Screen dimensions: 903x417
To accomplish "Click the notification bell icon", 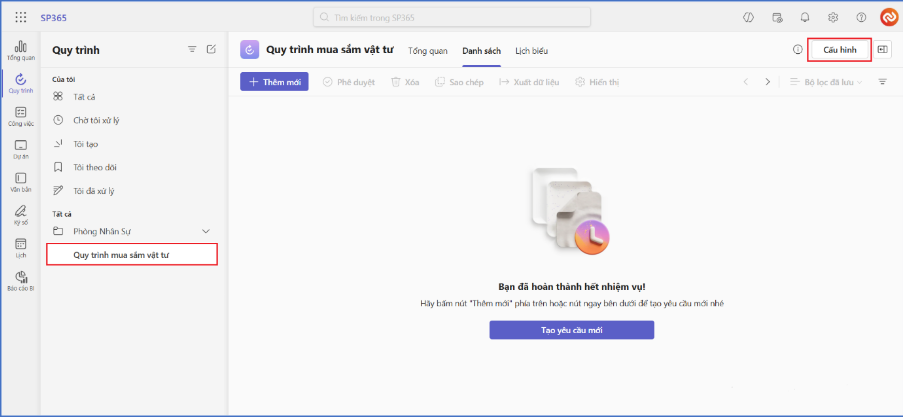I will 804,17.
